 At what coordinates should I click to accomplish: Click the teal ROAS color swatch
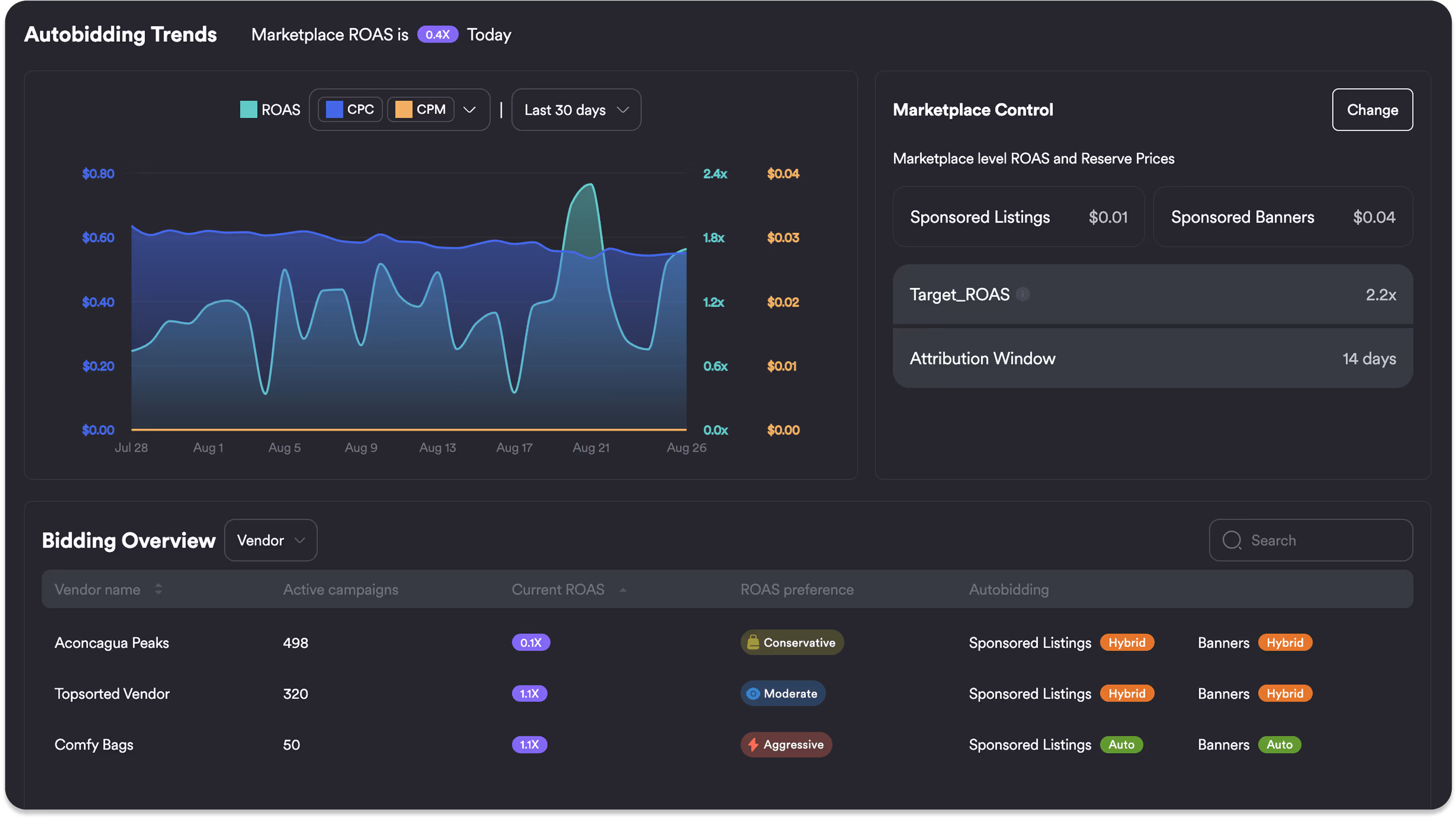pos(249,110)
